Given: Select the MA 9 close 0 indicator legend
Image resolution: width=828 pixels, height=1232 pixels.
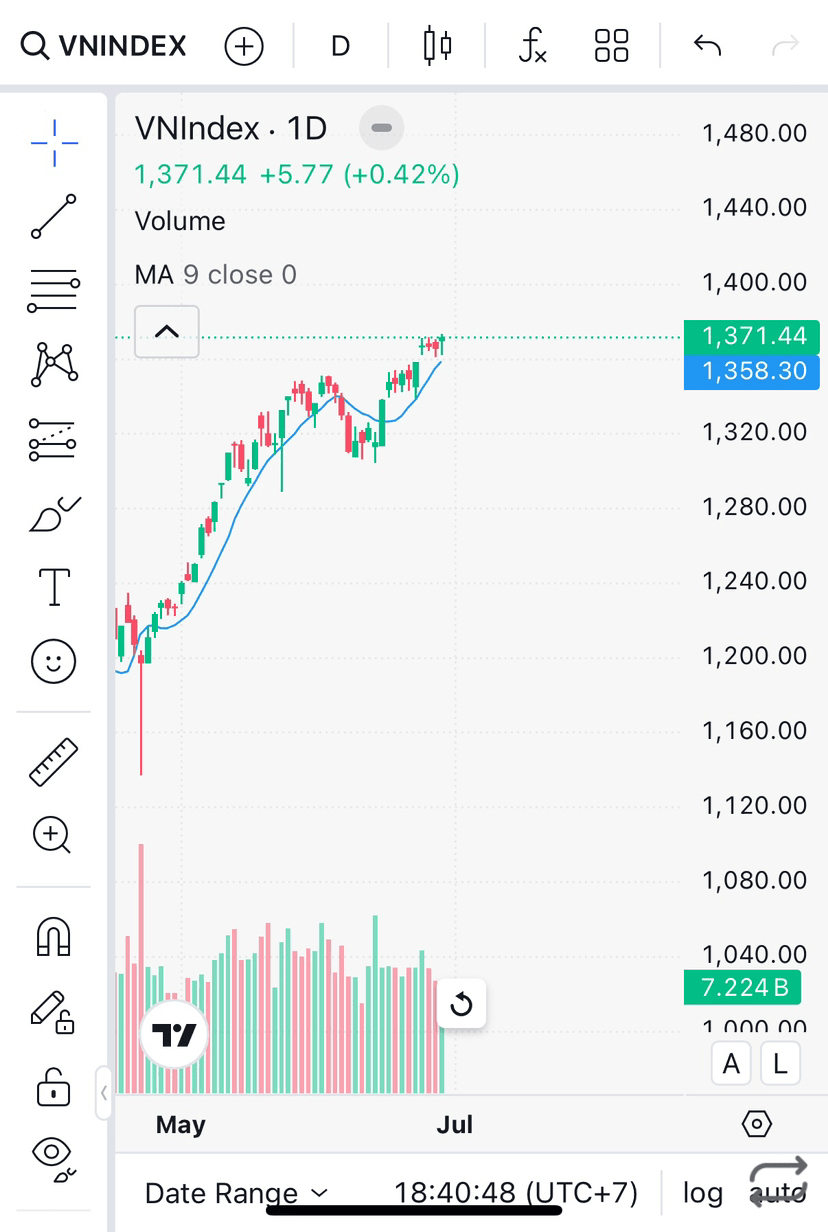Looking at the screenshot, I should (x=216, y=274).
